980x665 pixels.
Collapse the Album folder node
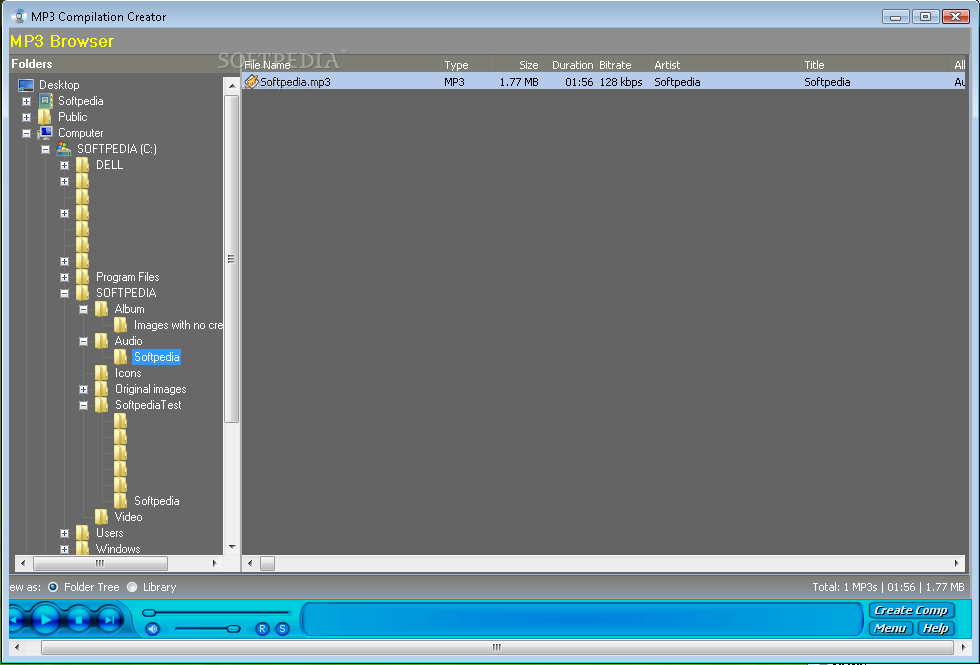point(83,309)
